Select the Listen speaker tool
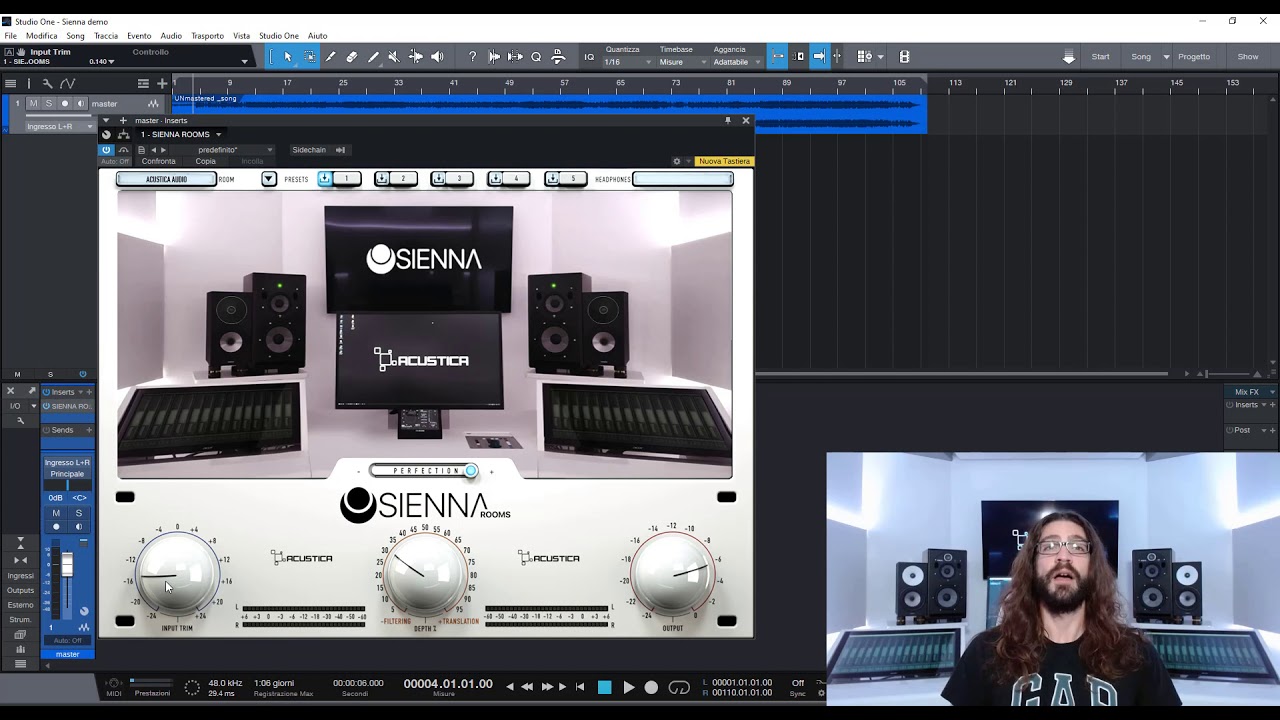The height and width of the screenshot is (720, 1280). 437,57
